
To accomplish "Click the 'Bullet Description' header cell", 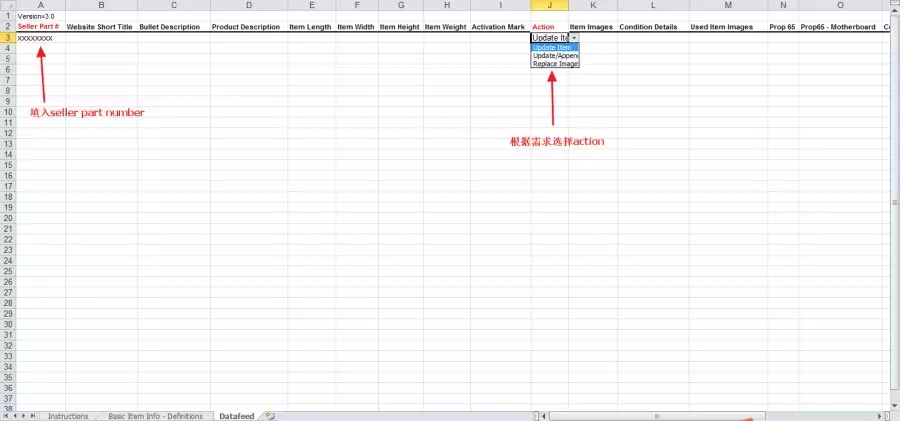I will point(174,27).
